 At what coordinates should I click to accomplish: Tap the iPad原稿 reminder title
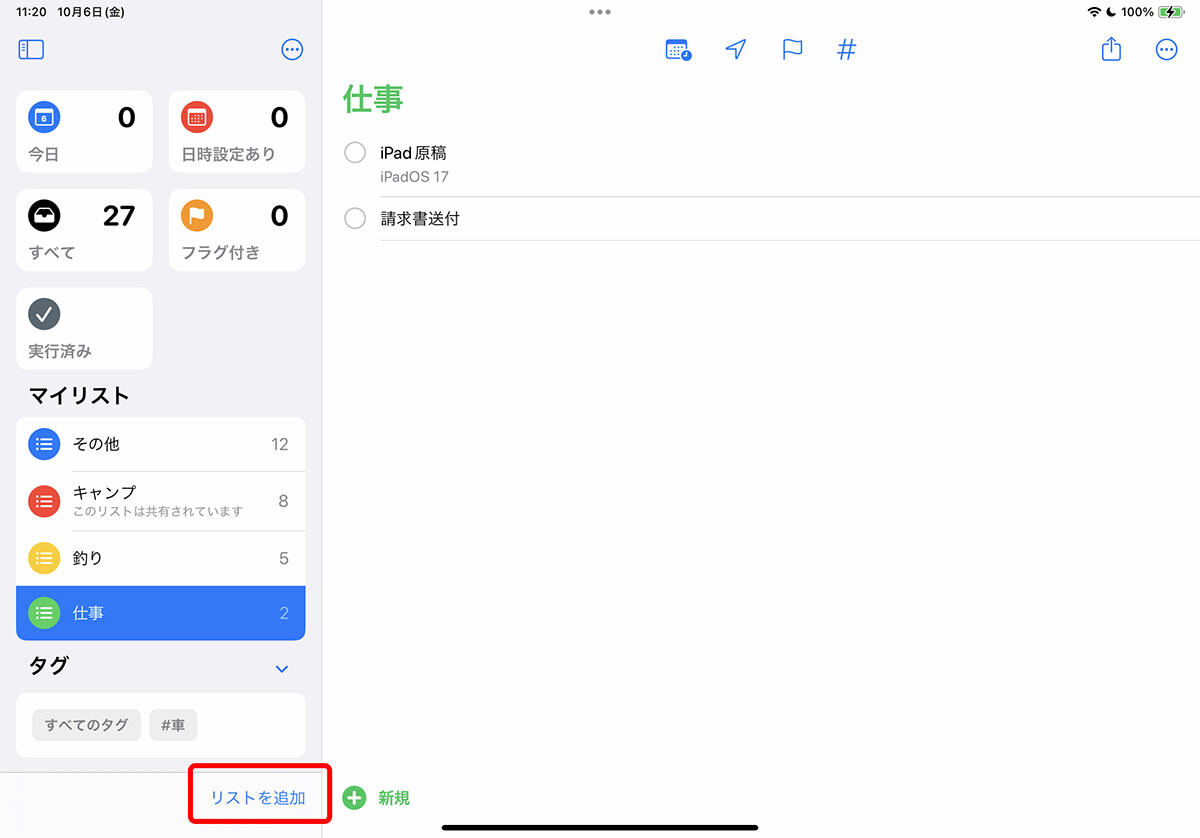[413, 153]
